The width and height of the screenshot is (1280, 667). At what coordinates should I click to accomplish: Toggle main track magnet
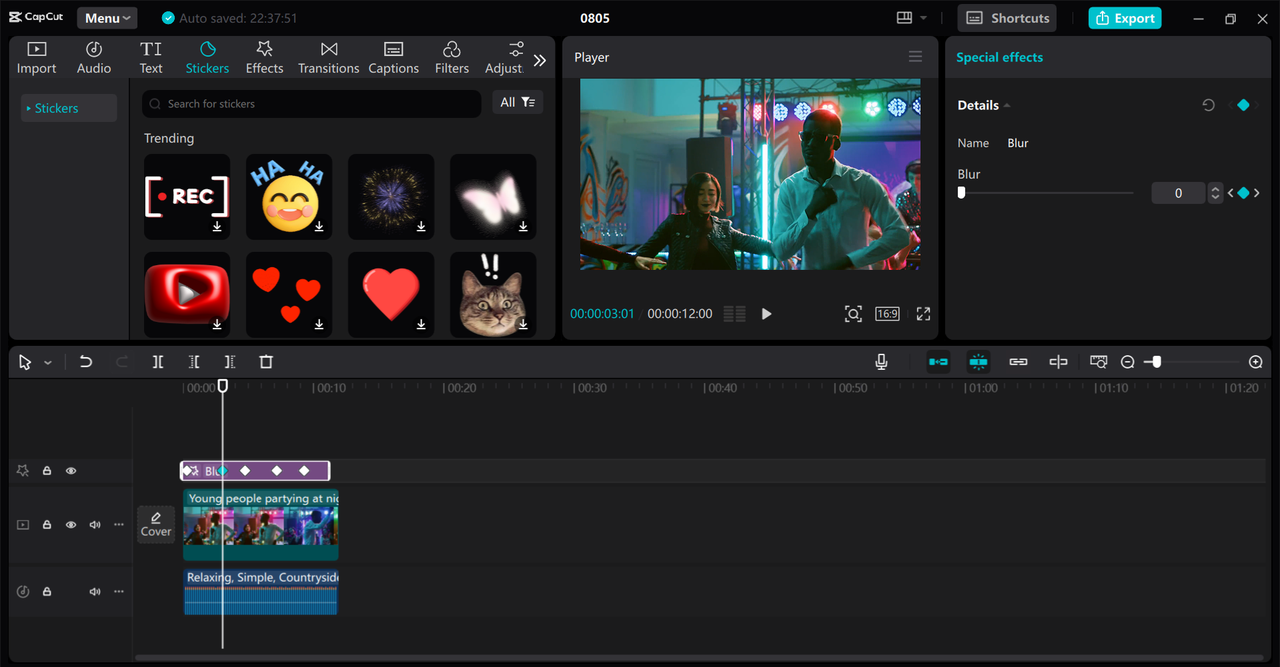click(x=938, y=362)
